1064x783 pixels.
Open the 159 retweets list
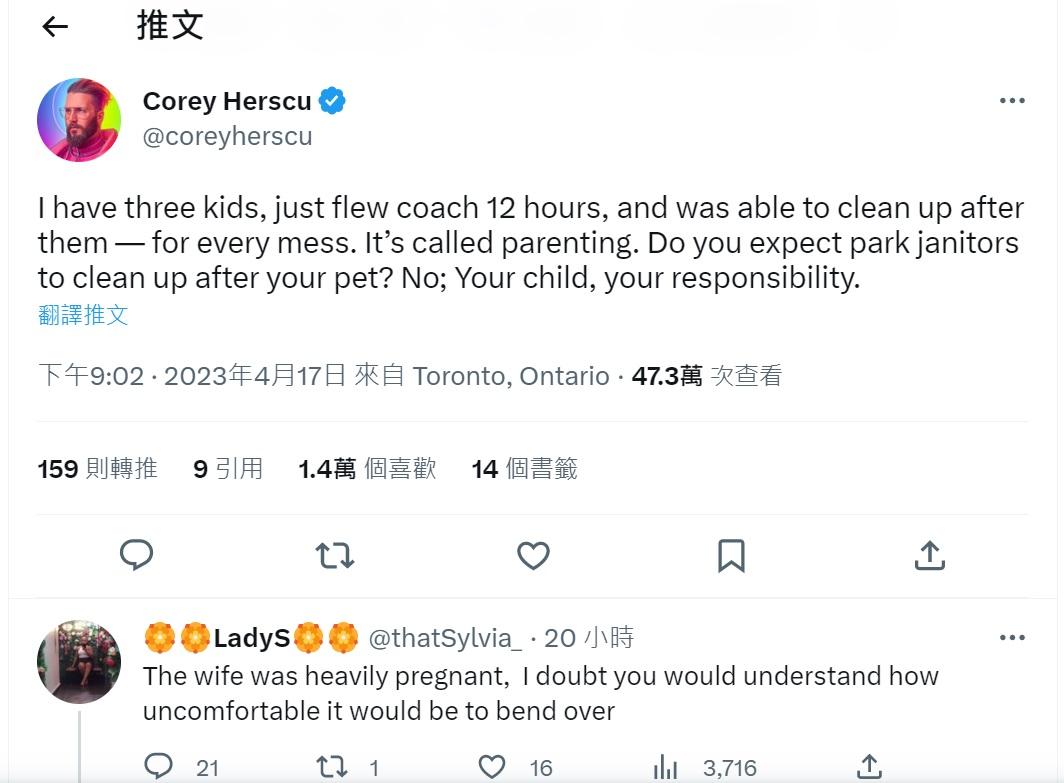(x=97, y=469)
